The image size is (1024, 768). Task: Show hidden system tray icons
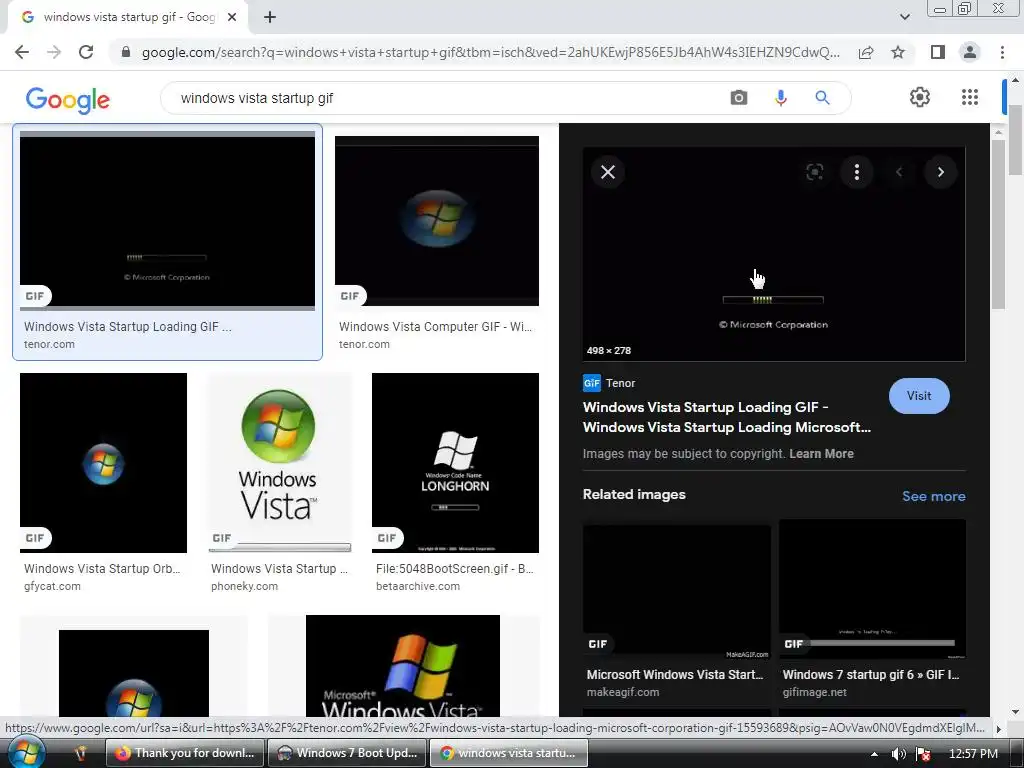point(874,754)
